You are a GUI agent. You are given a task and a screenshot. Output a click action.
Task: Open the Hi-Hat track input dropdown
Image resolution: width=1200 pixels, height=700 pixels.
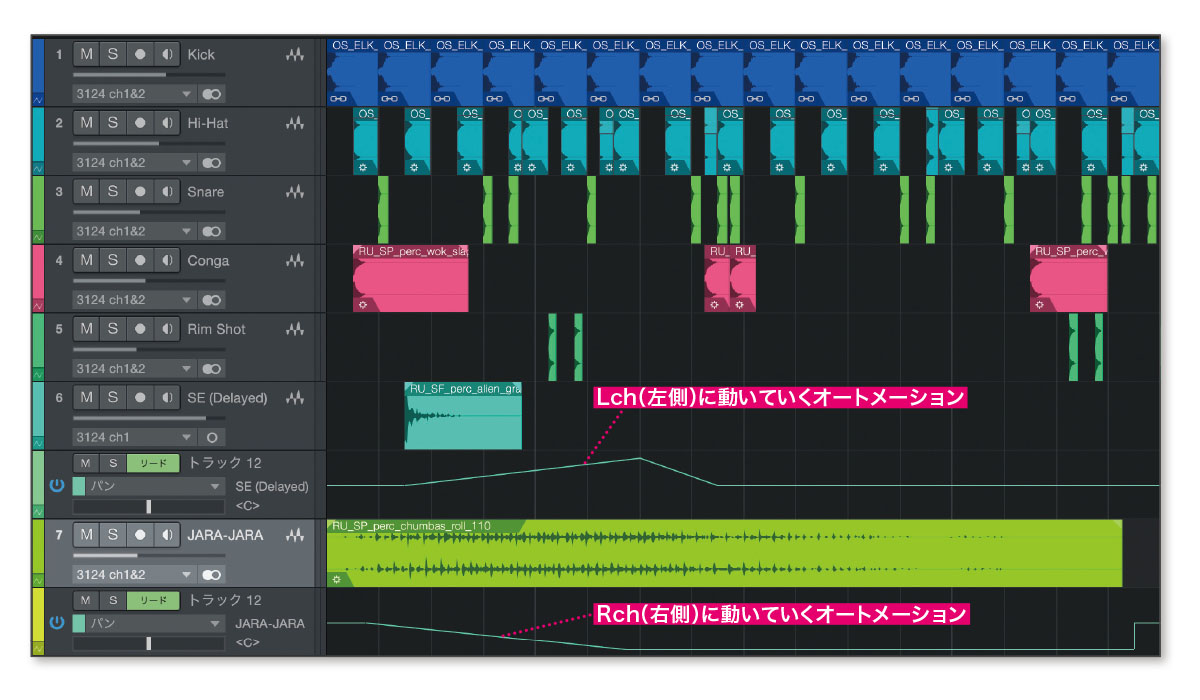click(135, 162)
